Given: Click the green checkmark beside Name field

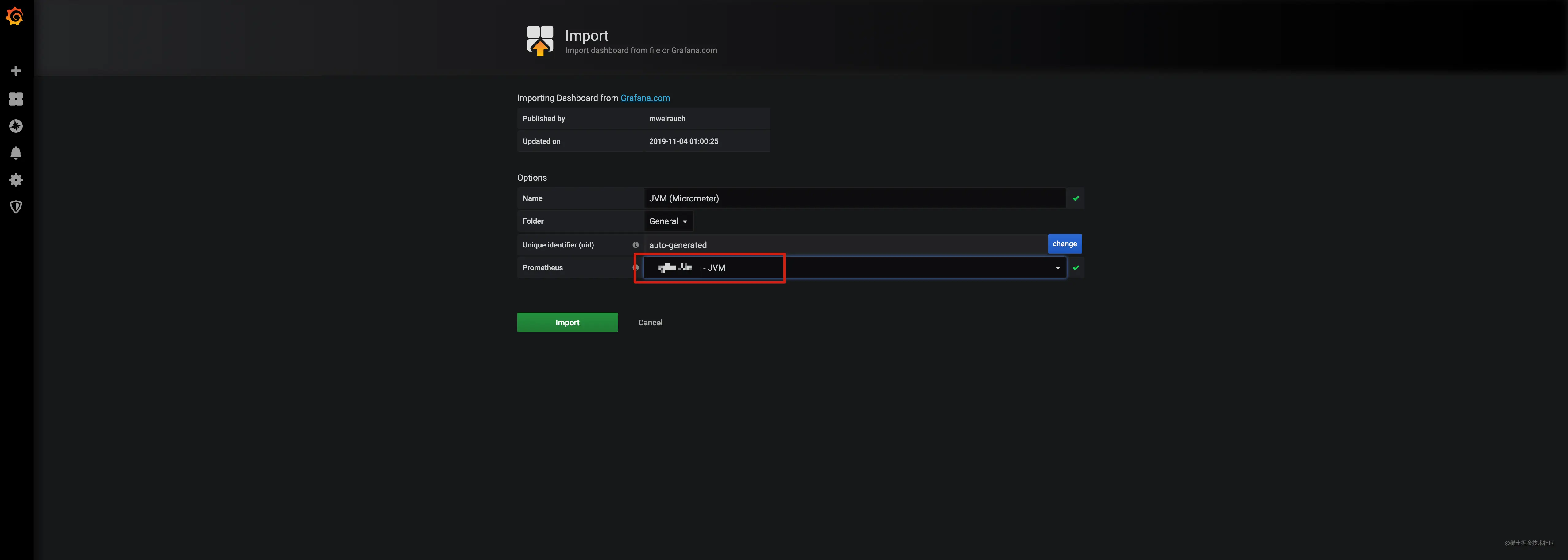Looking at the screenshot, I should (x=1076, y=198).
